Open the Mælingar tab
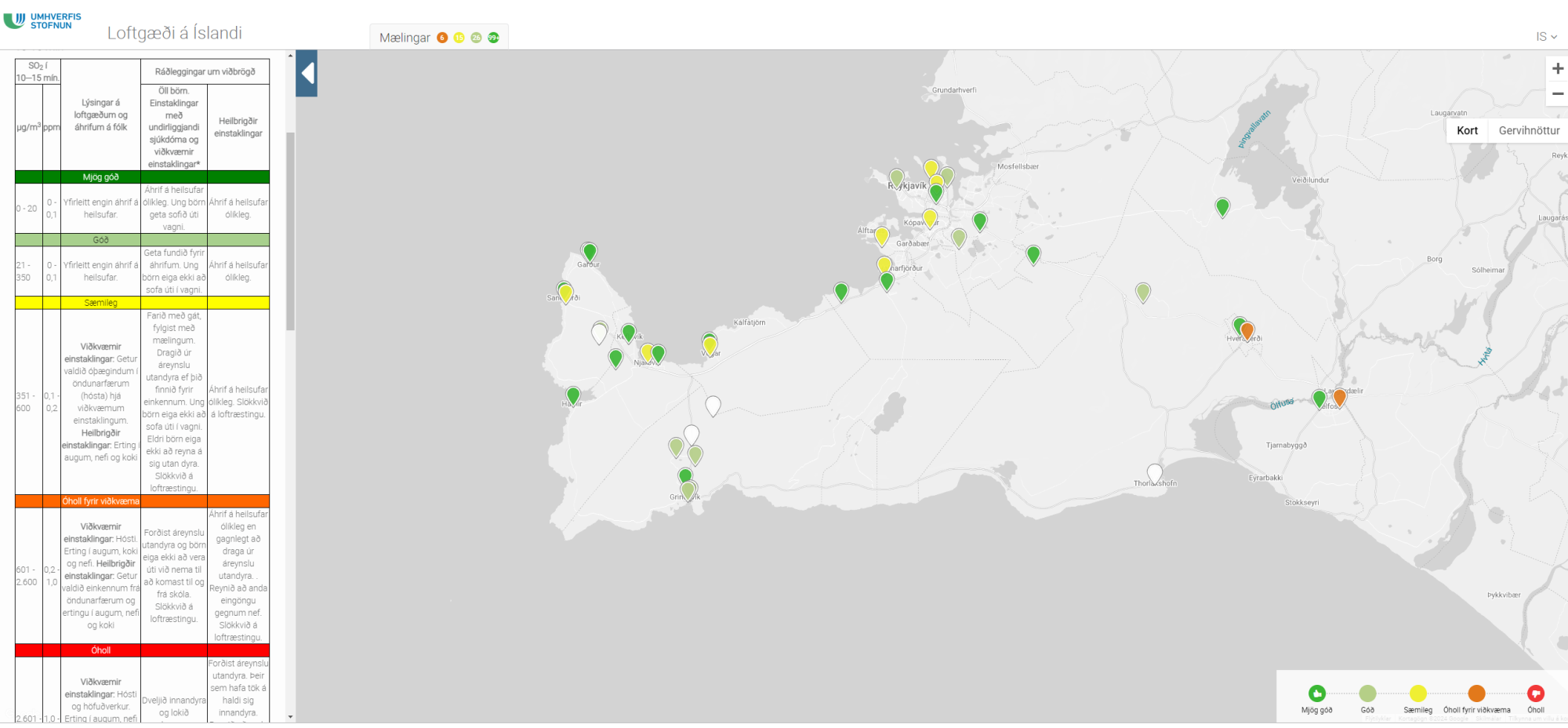This screenshot has width=1568, height=728. pyautogui.click(x=405, y=38)
